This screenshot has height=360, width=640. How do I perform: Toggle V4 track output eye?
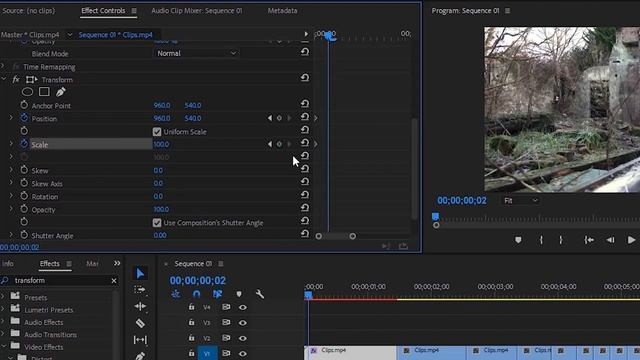point(242,307)
